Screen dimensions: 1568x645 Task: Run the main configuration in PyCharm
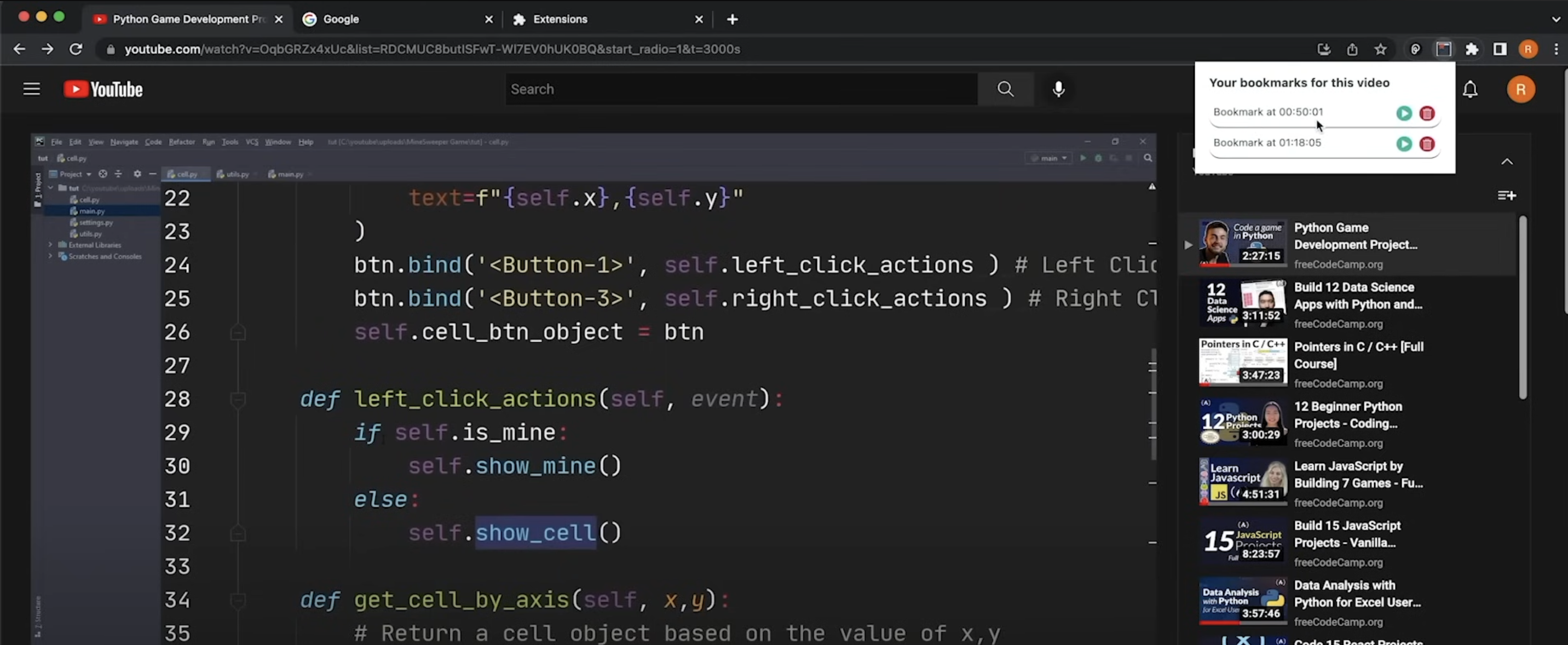(1083, 158)
